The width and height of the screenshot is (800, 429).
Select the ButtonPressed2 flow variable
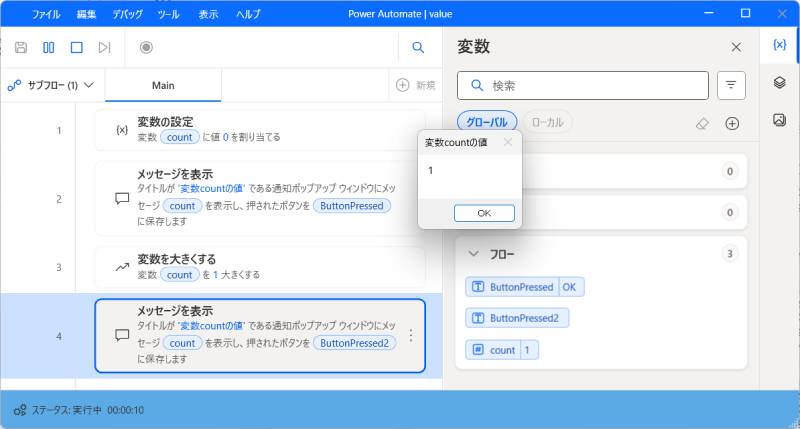(517, 318)
